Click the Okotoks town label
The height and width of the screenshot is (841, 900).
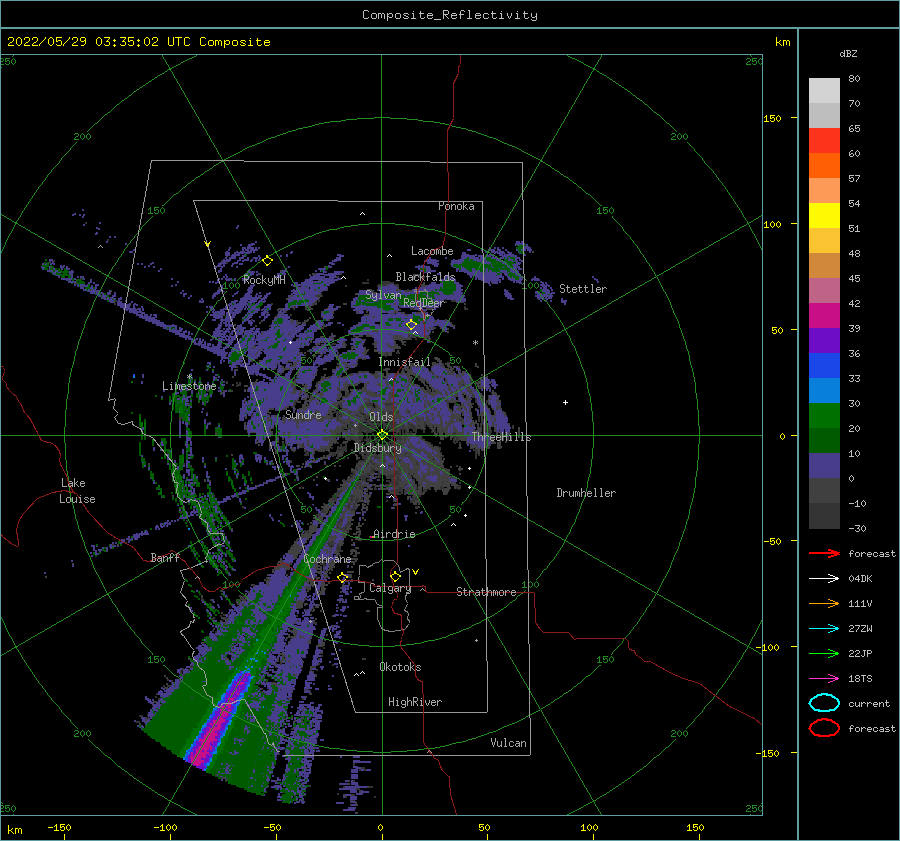click(x=400, y=667)
